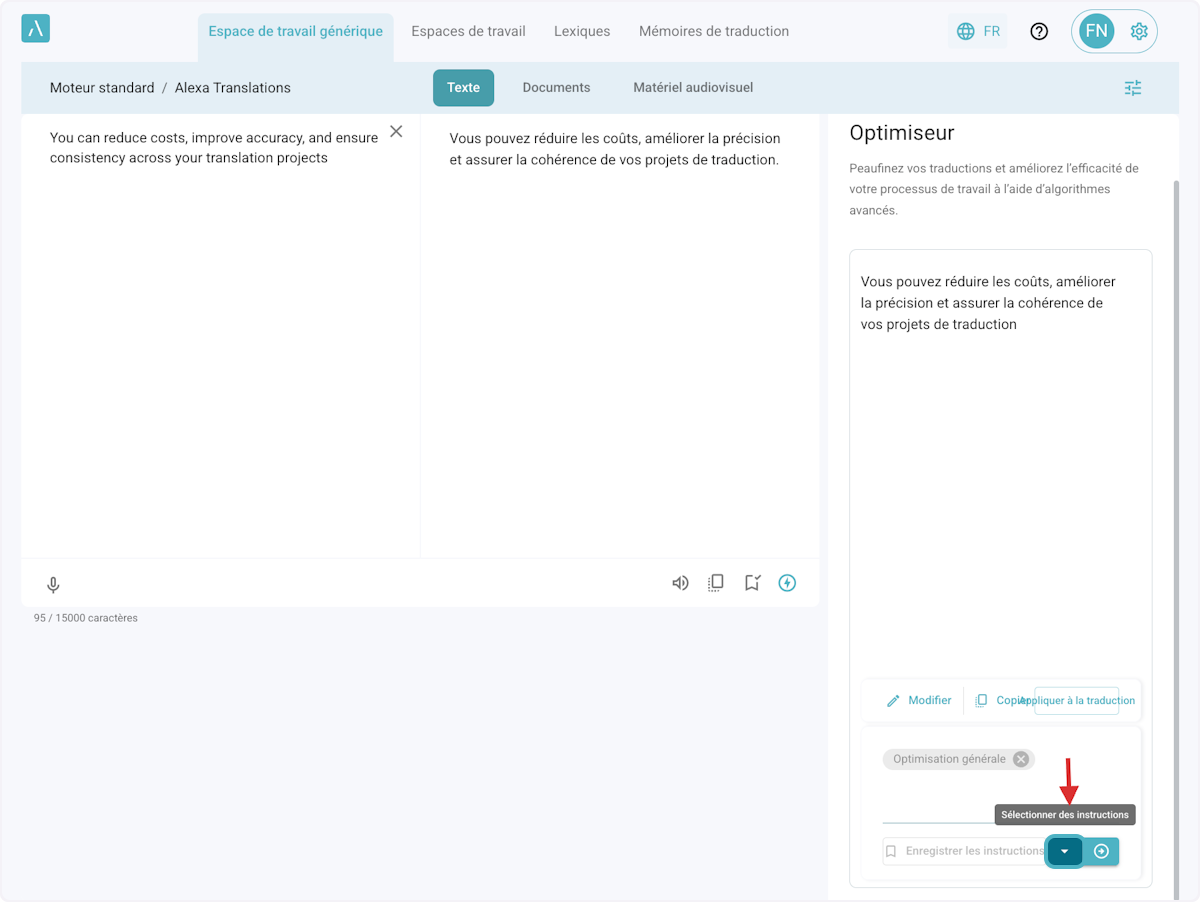Click the sliders settings icon in the subheader
This screenshot has height=902, width=1200.
tap(1132, 88)
